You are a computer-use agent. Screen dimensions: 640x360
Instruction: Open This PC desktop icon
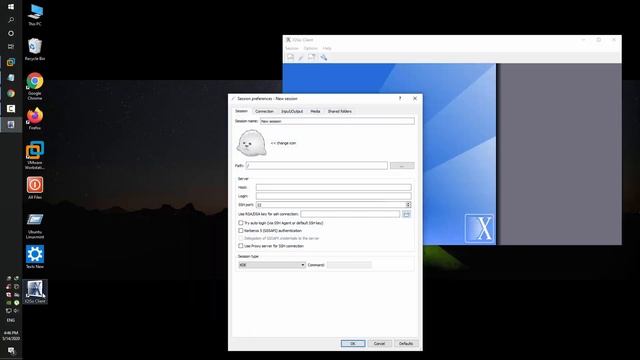point(35,15)
